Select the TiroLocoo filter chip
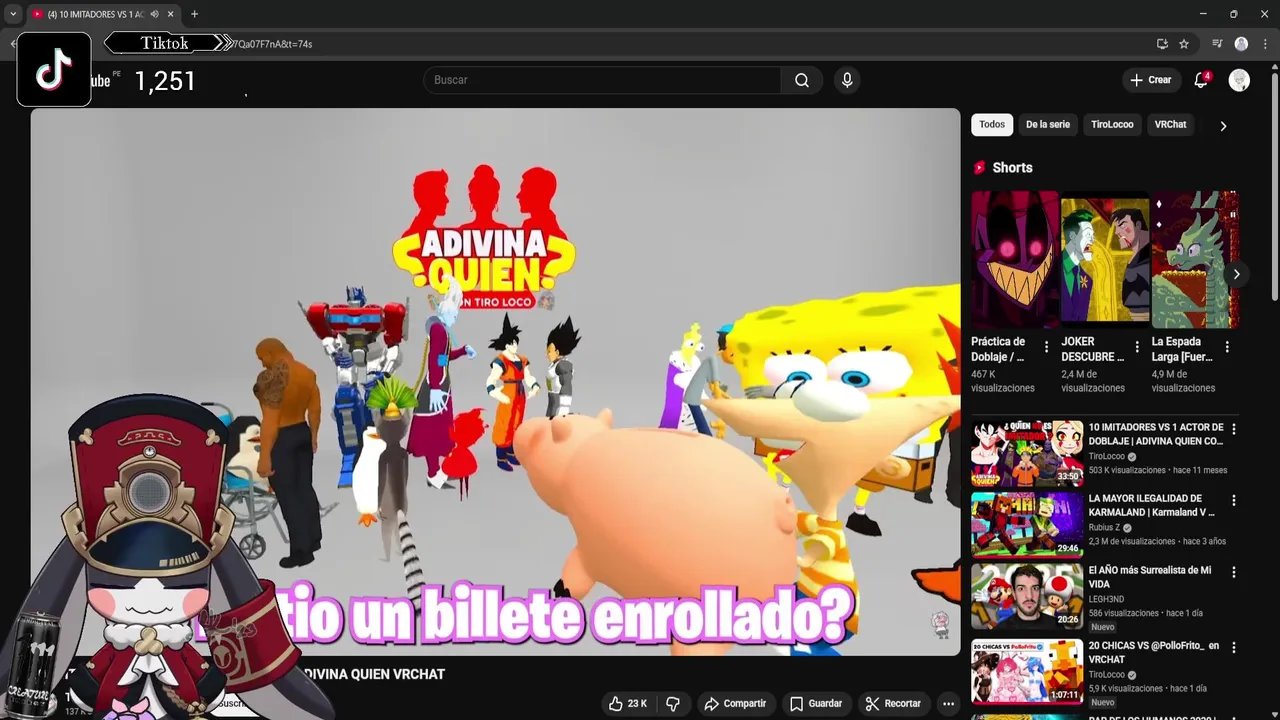 coord(1112,125)
